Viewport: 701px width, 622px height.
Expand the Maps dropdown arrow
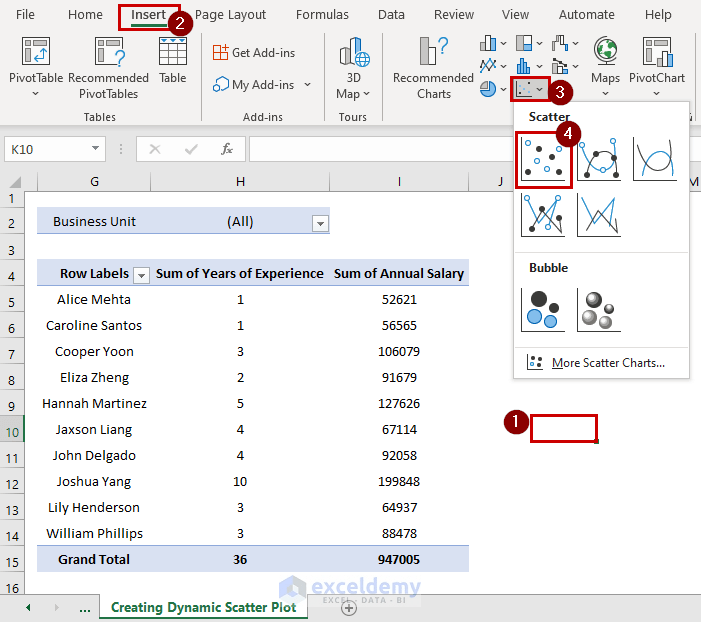coord(605,93)
